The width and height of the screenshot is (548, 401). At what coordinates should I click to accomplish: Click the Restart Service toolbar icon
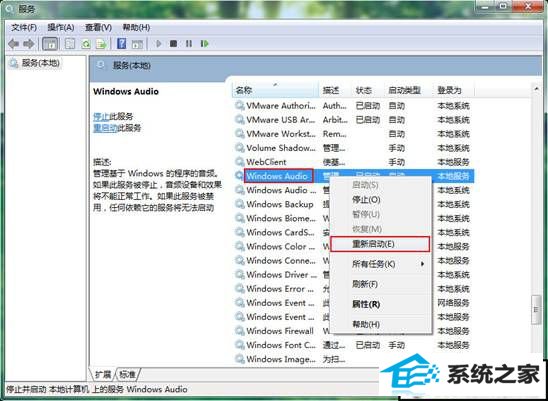click(204, 44)
